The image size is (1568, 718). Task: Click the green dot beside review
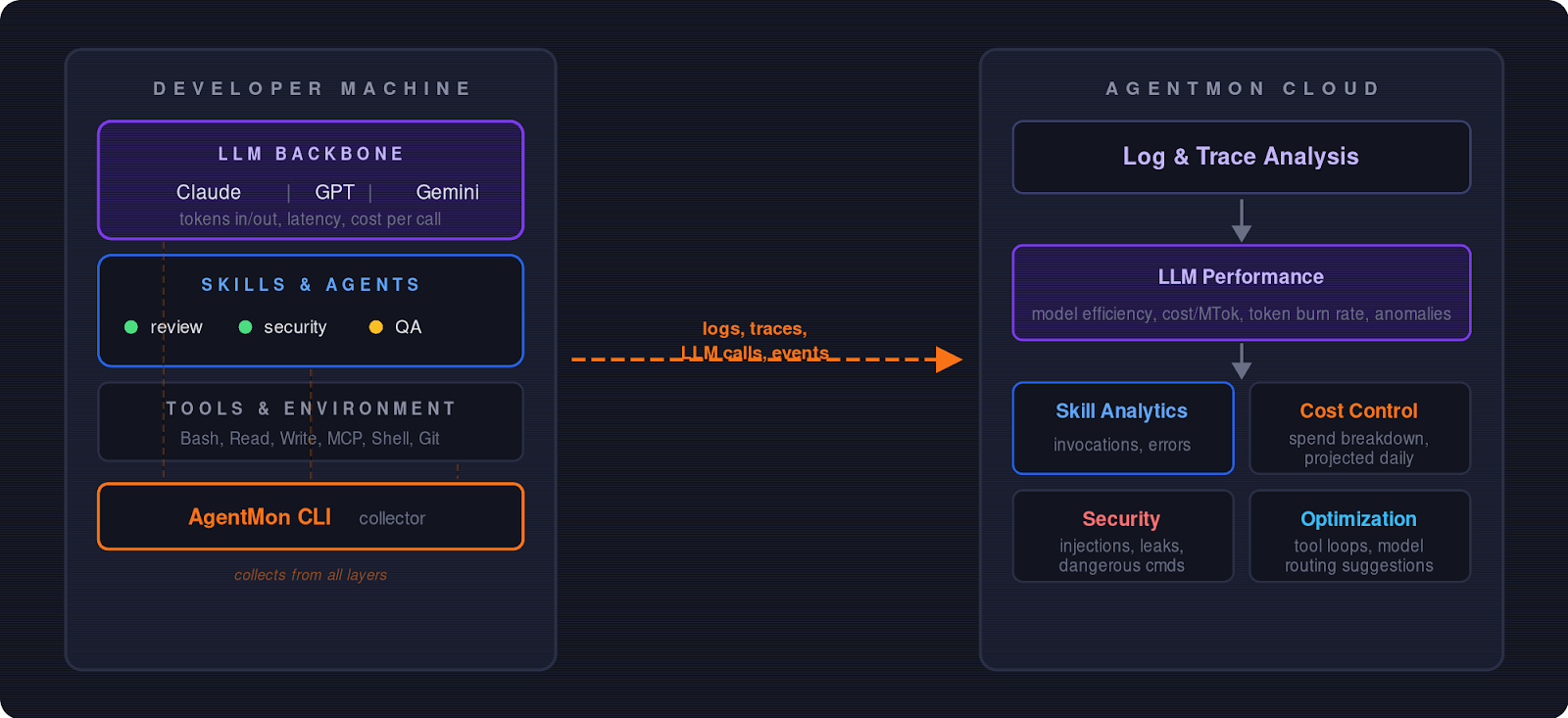click(x=131, y=327)
